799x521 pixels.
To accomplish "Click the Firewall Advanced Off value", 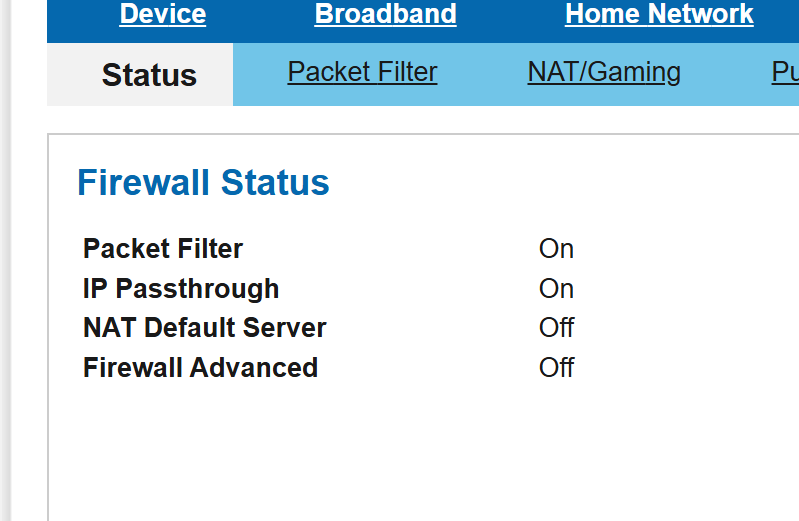I will pyautogui.click(x=556, y=368).
